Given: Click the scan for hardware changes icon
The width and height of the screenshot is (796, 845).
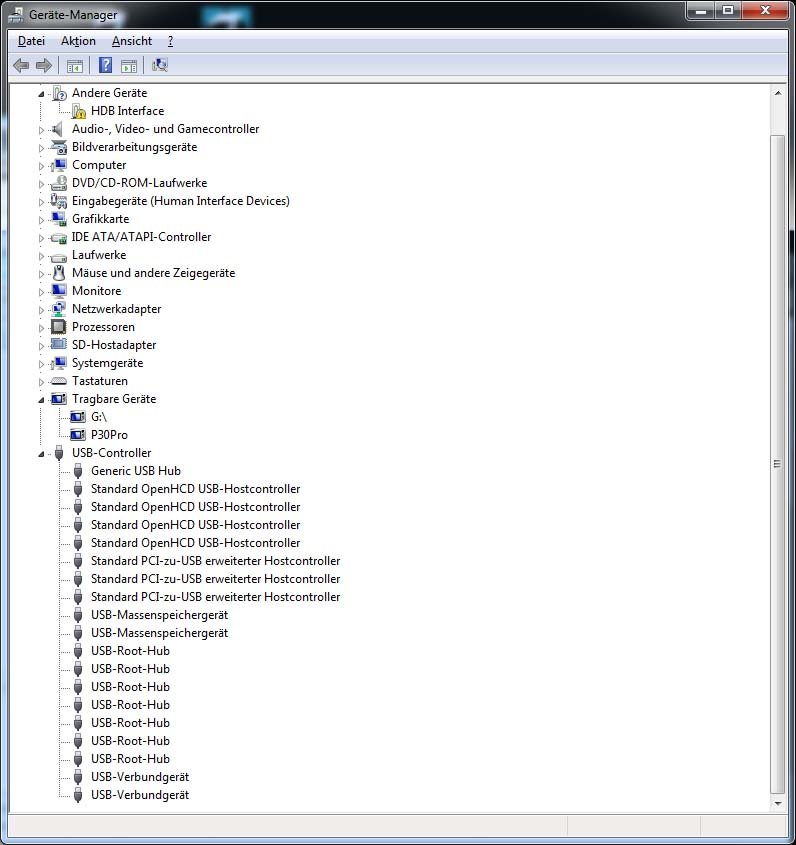Looking at the screenshot, I should coord(160,65).
